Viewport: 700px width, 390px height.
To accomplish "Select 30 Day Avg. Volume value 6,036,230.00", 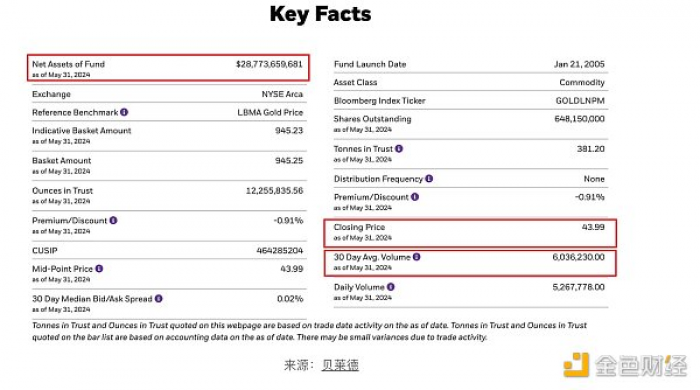I will pos(579,257).
